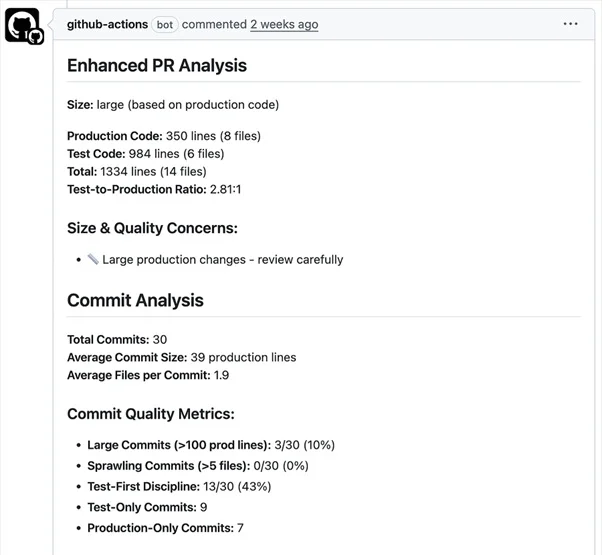Click the "2 weeks ago" timestamp link

pyautogui.click(x=284, y=24)
